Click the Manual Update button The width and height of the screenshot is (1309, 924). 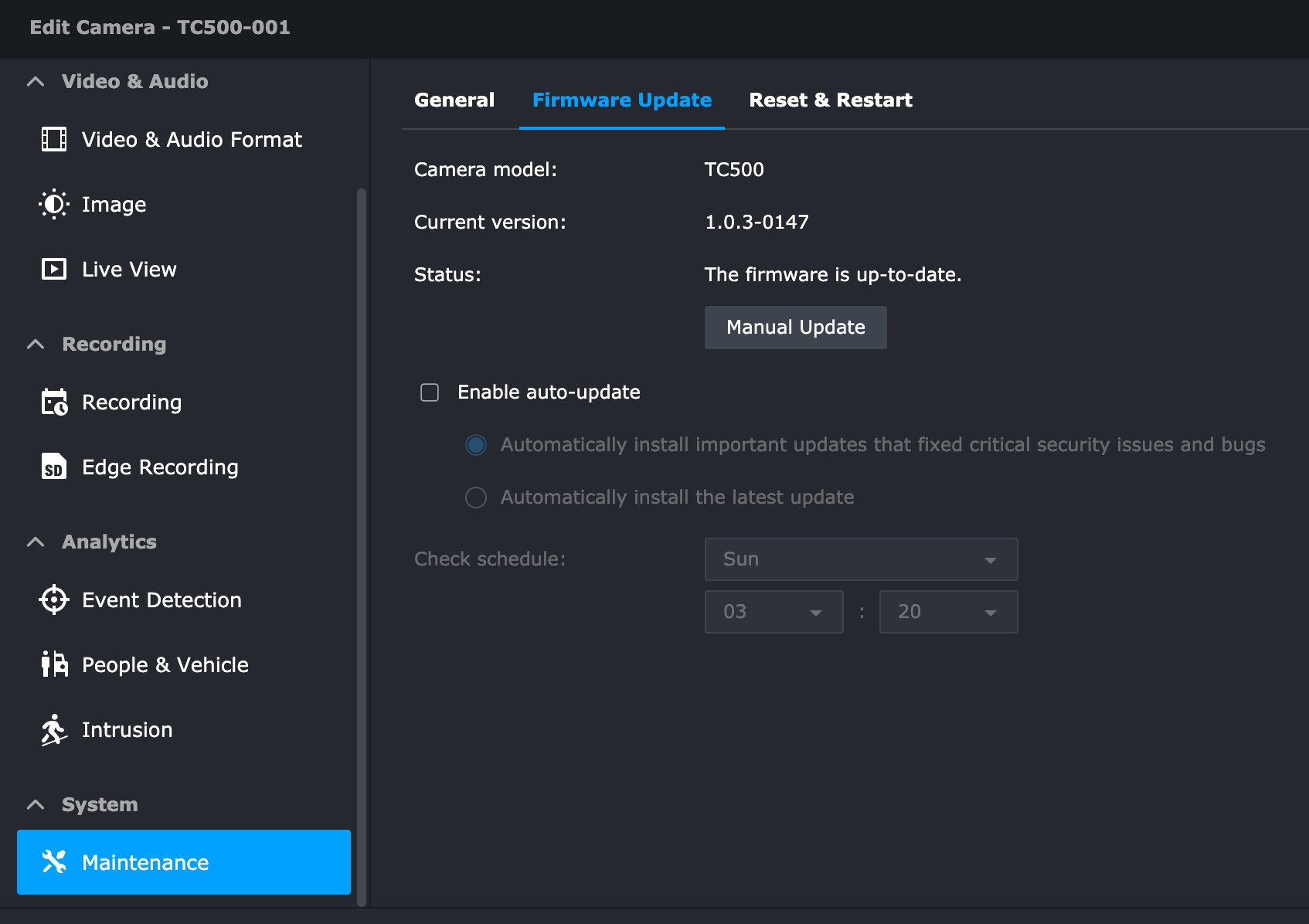[795, 328]
